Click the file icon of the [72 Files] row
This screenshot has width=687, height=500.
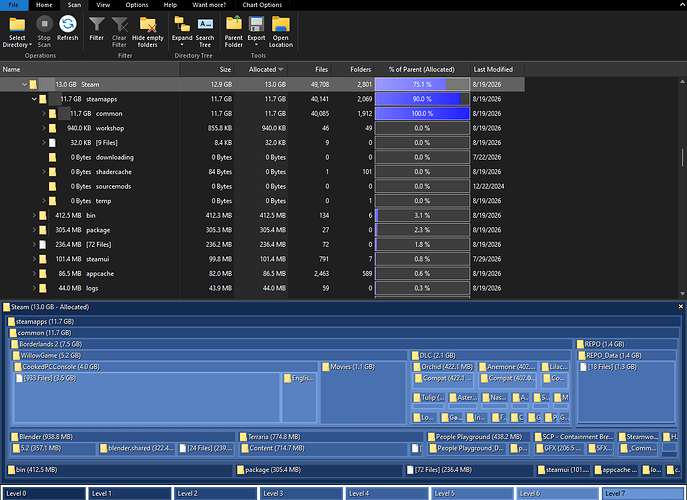pyautogui.click(x=42, y=245)
